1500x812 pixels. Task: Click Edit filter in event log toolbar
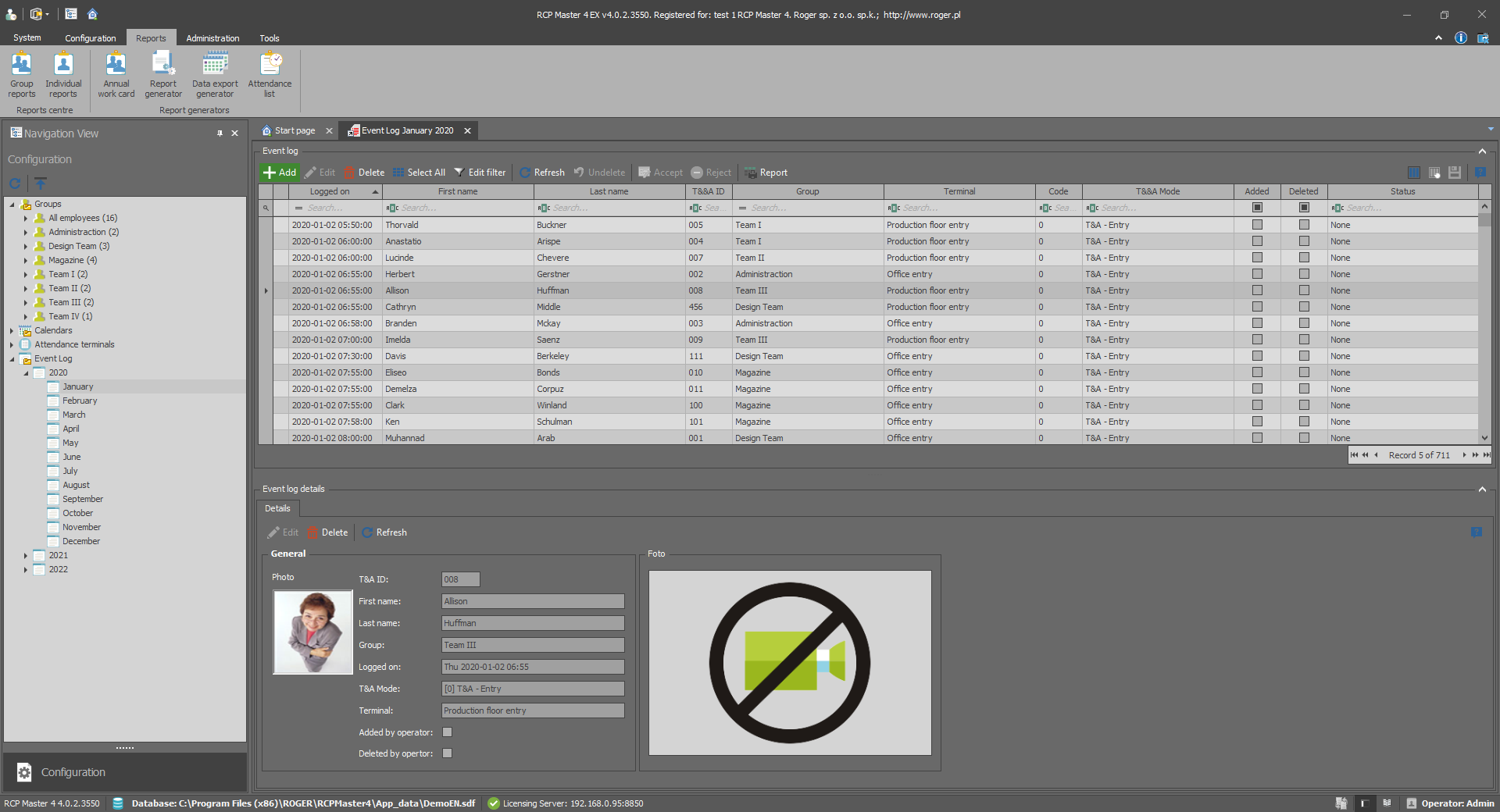click(x=480, y=173)
